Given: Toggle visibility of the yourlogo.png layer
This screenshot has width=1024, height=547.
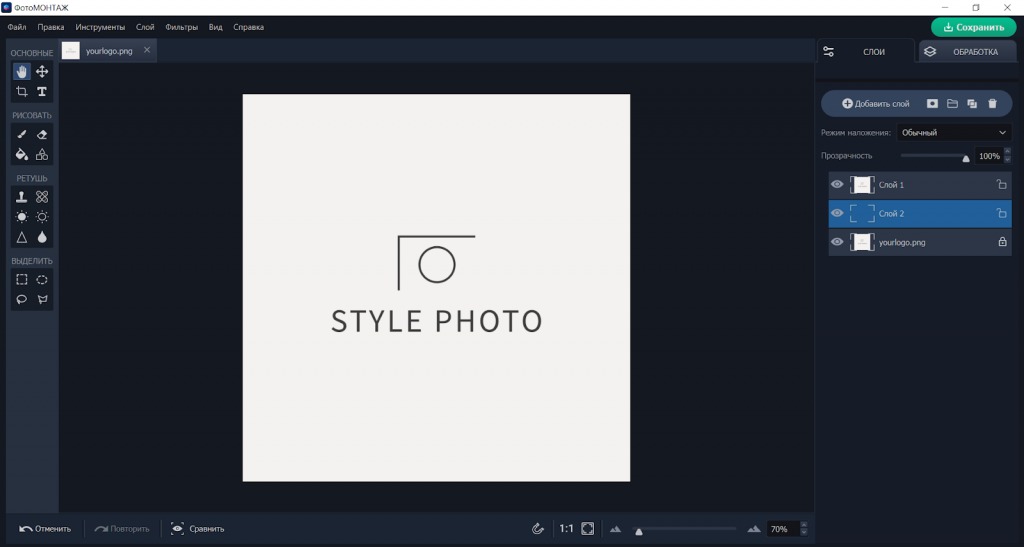Looking at the screenshot, I should [x=837, y=242].
